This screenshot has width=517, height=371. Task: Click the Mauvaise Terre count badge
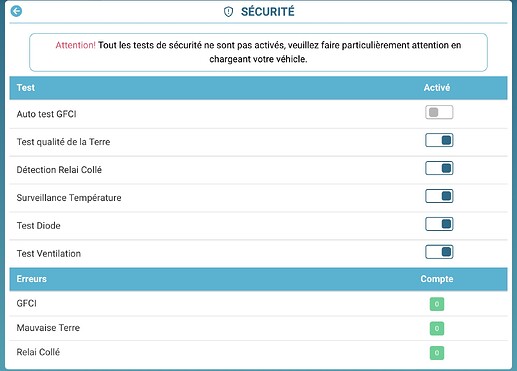[x=437, y=328]
